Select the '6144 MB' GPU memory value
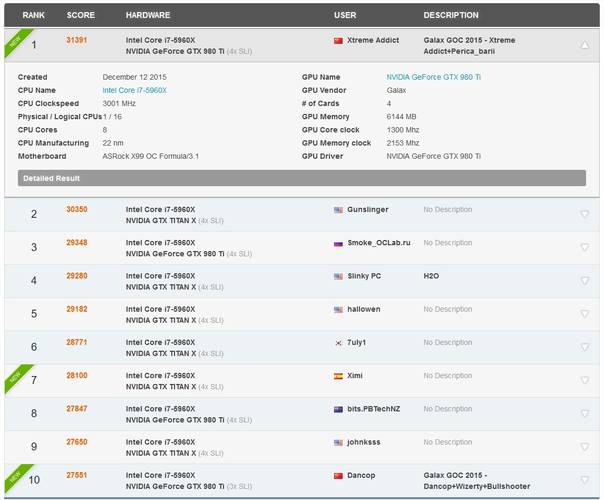Screen dimensions: 604x500 click(401, 116)
